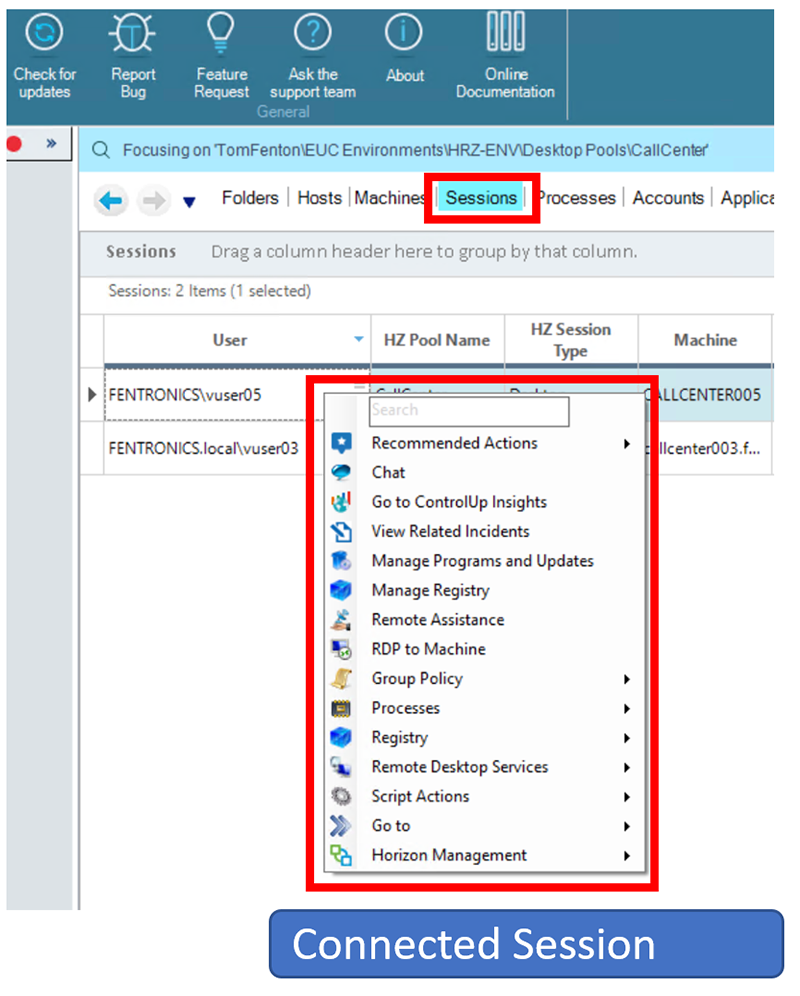Switch to the Accounts tab
The image size is (800, 996).
(668, 198)
